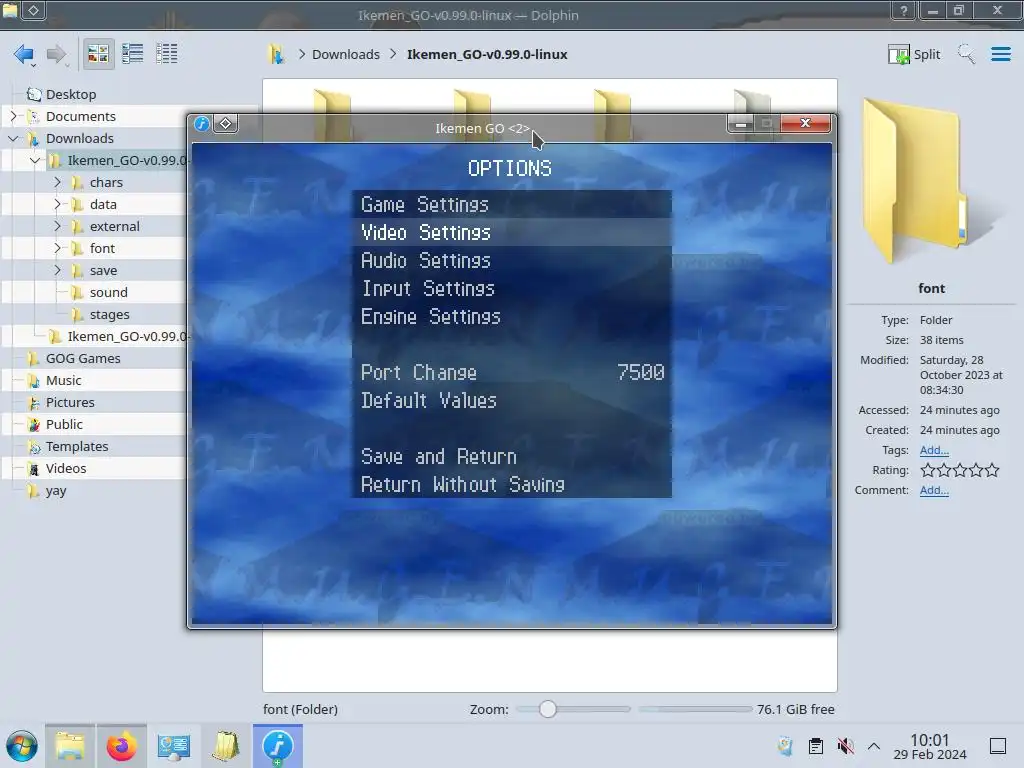Click the free disk space bar

point(695,709)
